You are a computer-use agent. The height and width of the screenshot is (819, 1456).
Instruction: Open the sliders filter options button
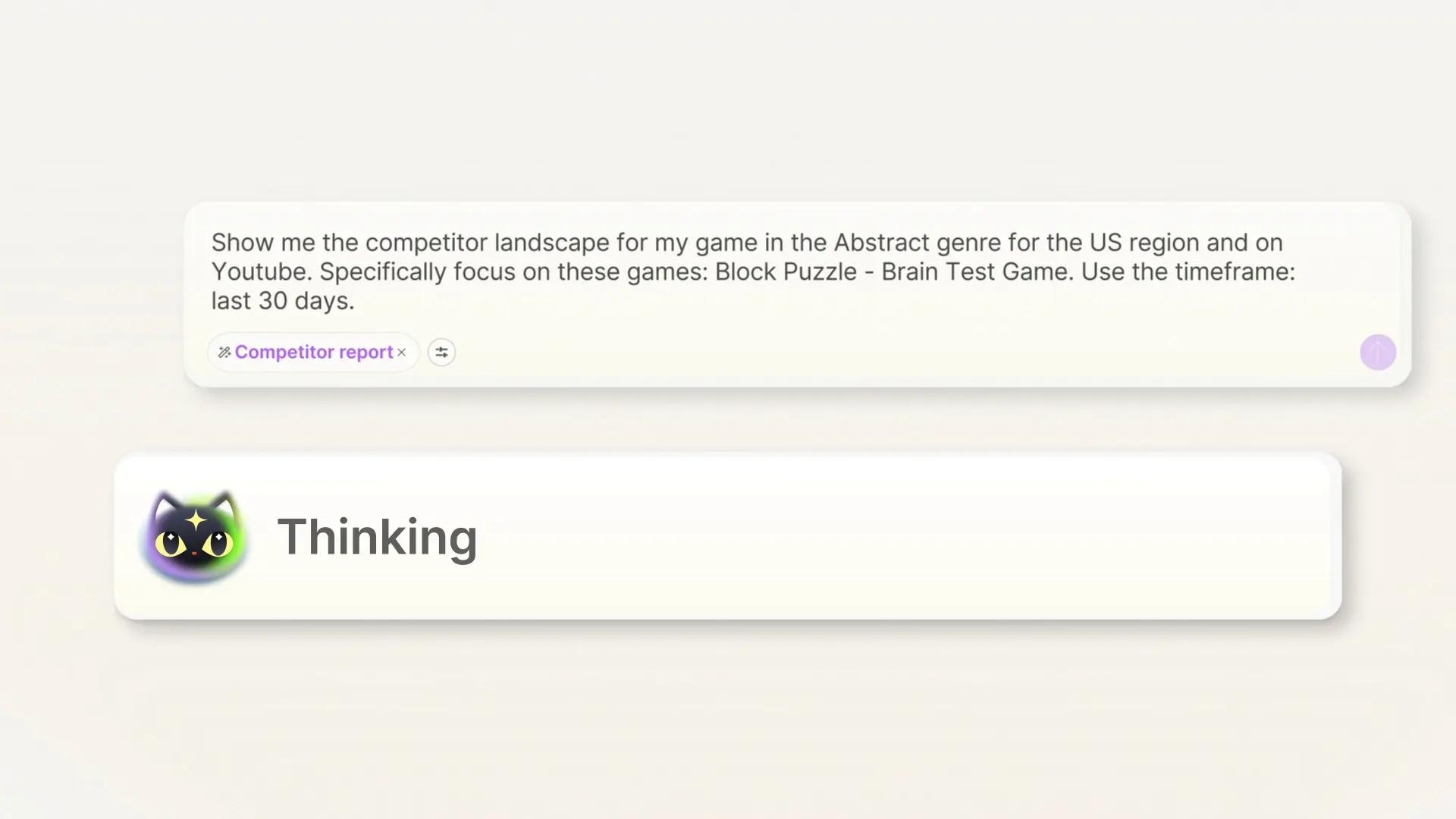pos(441,353)
